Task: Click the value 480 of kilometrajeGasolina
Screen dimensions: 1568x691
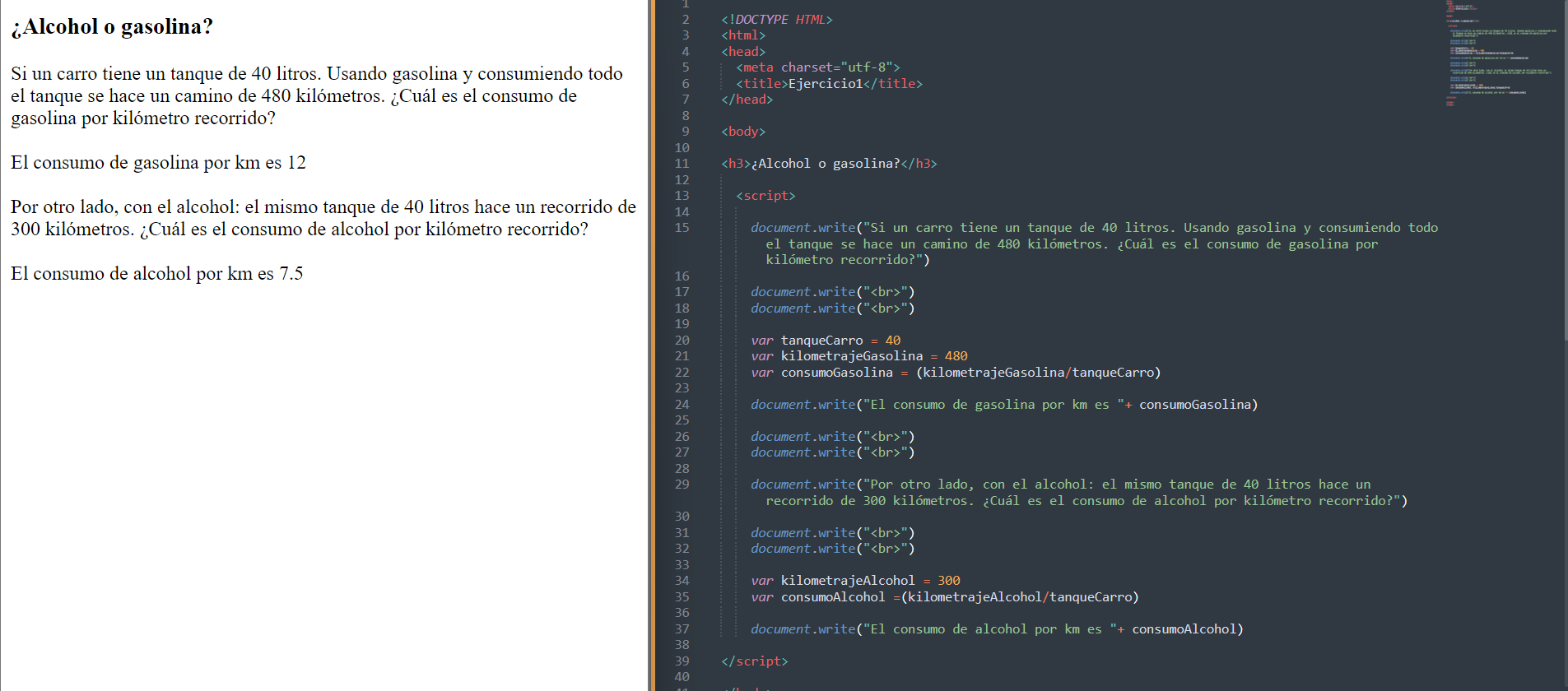Action: [956, 356]
